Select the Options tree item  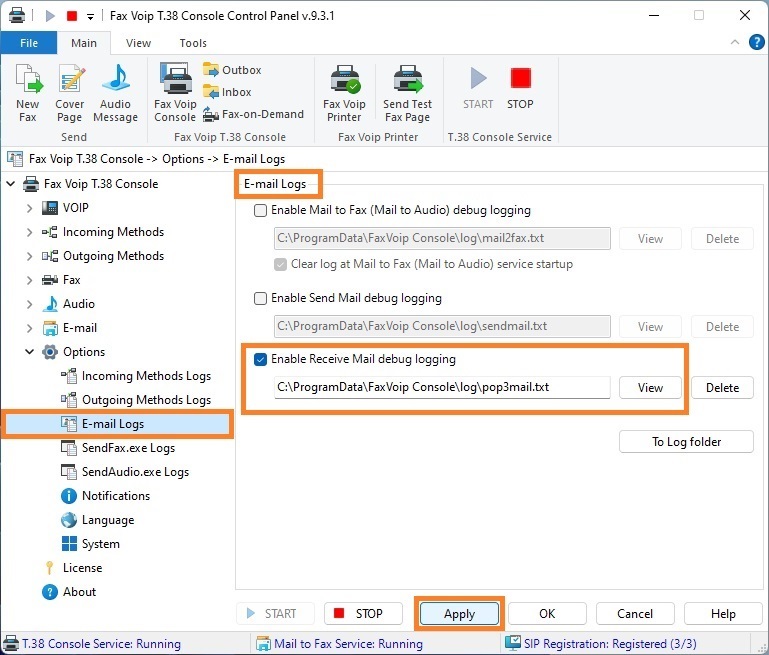click(x=74, y=352)
